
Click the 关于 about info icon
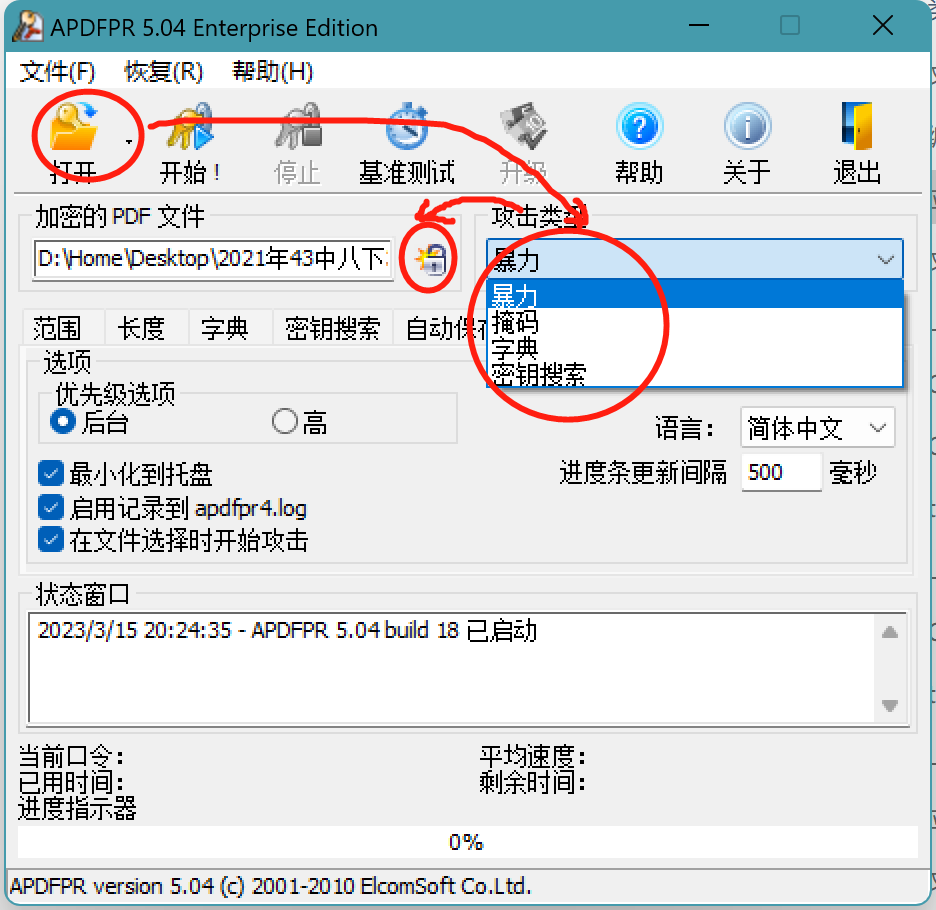(747, 126)
